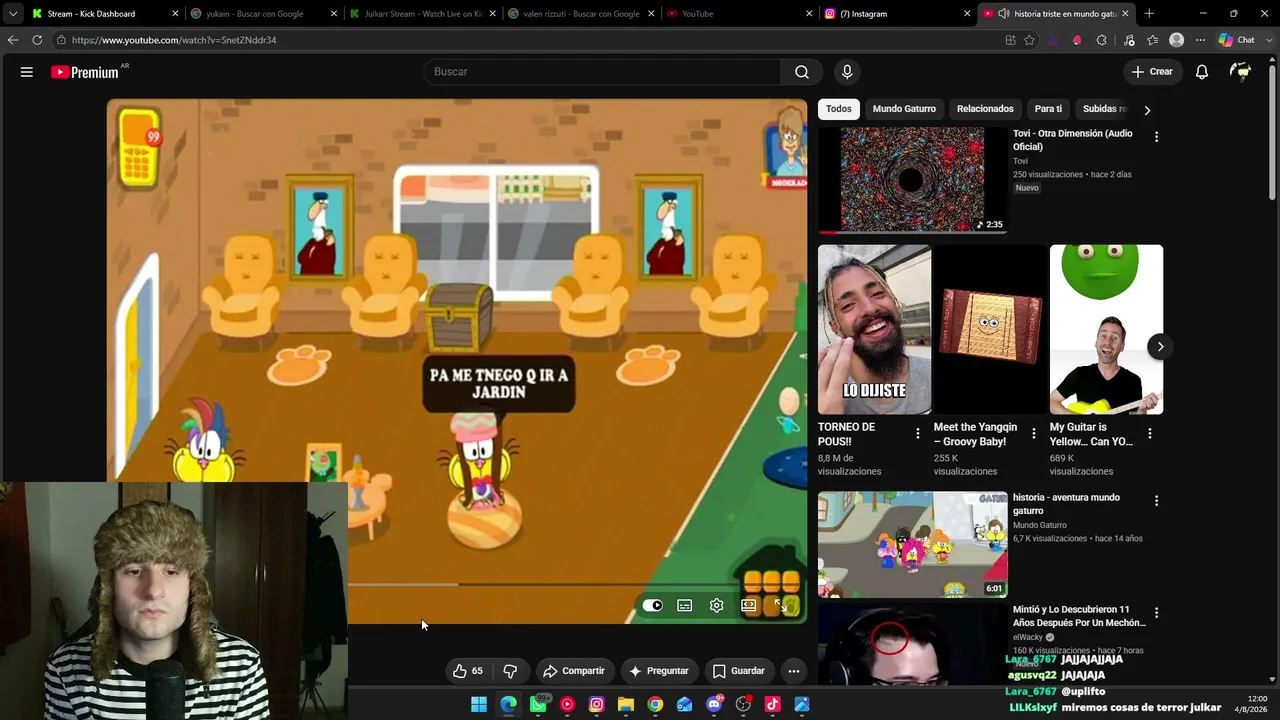The image size is (1280, 720).
Task: Open WhatsApp from the taskbar
Action: (x=538, y=704)
